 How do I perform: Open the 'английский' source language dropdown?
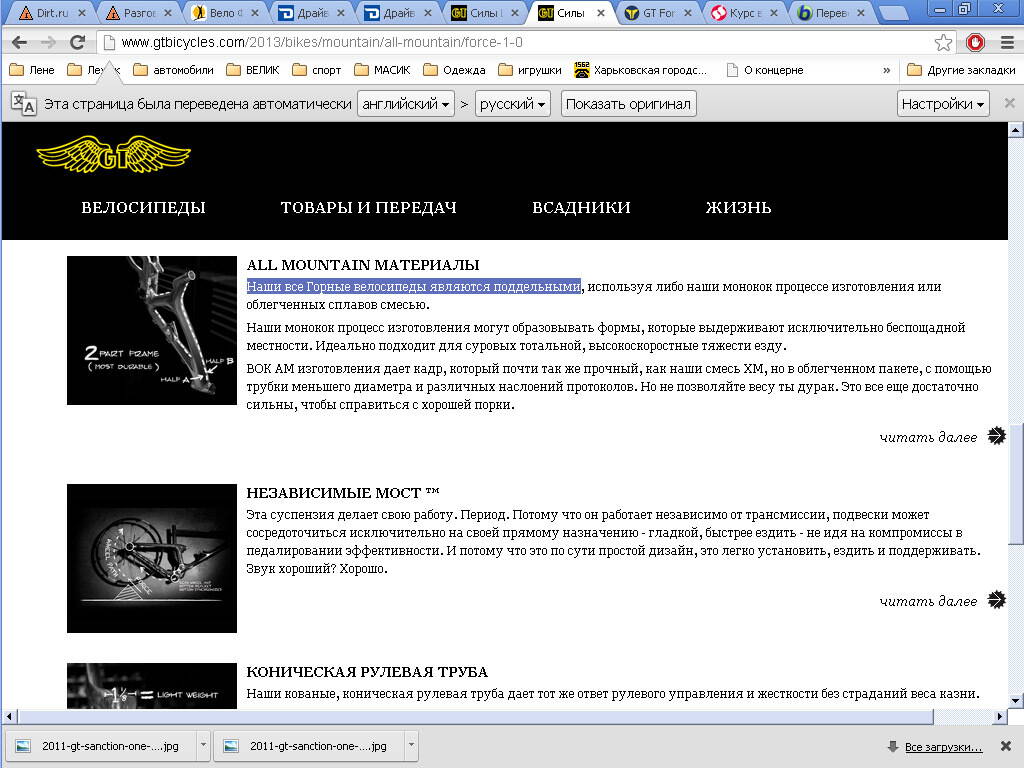click(x=405, y=104)
